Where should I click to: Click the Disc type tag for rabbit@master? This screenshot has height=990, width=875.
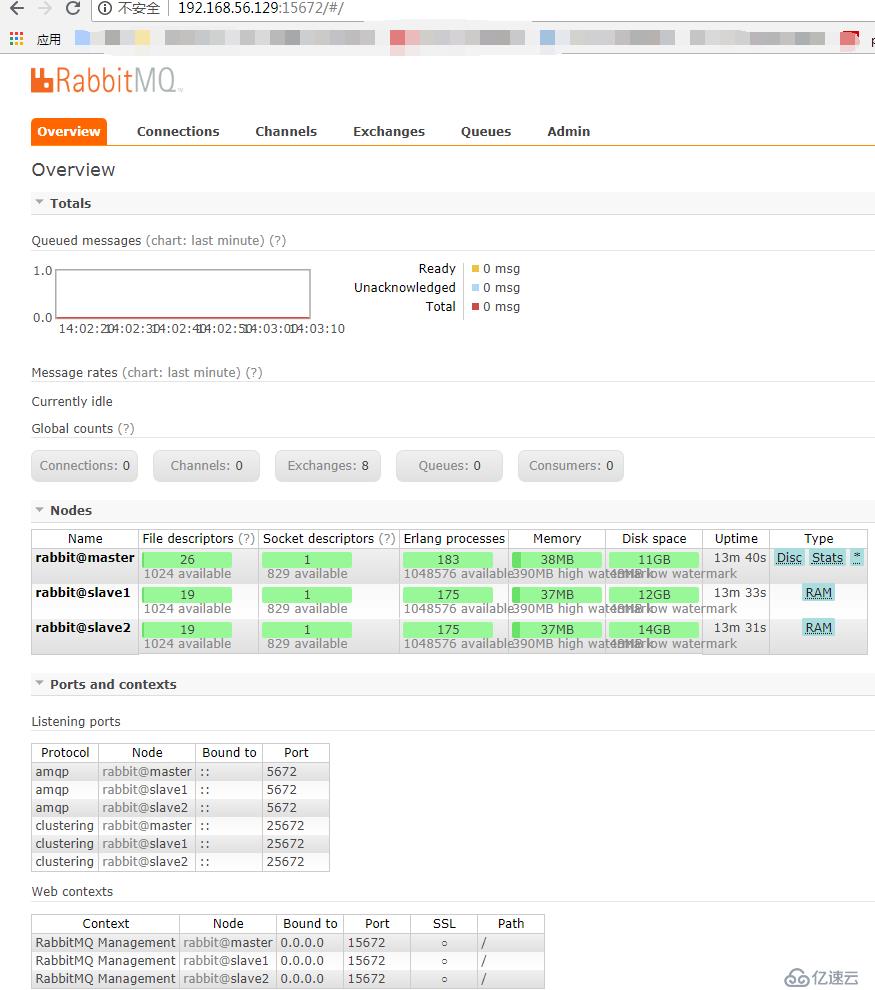point(789,558)
